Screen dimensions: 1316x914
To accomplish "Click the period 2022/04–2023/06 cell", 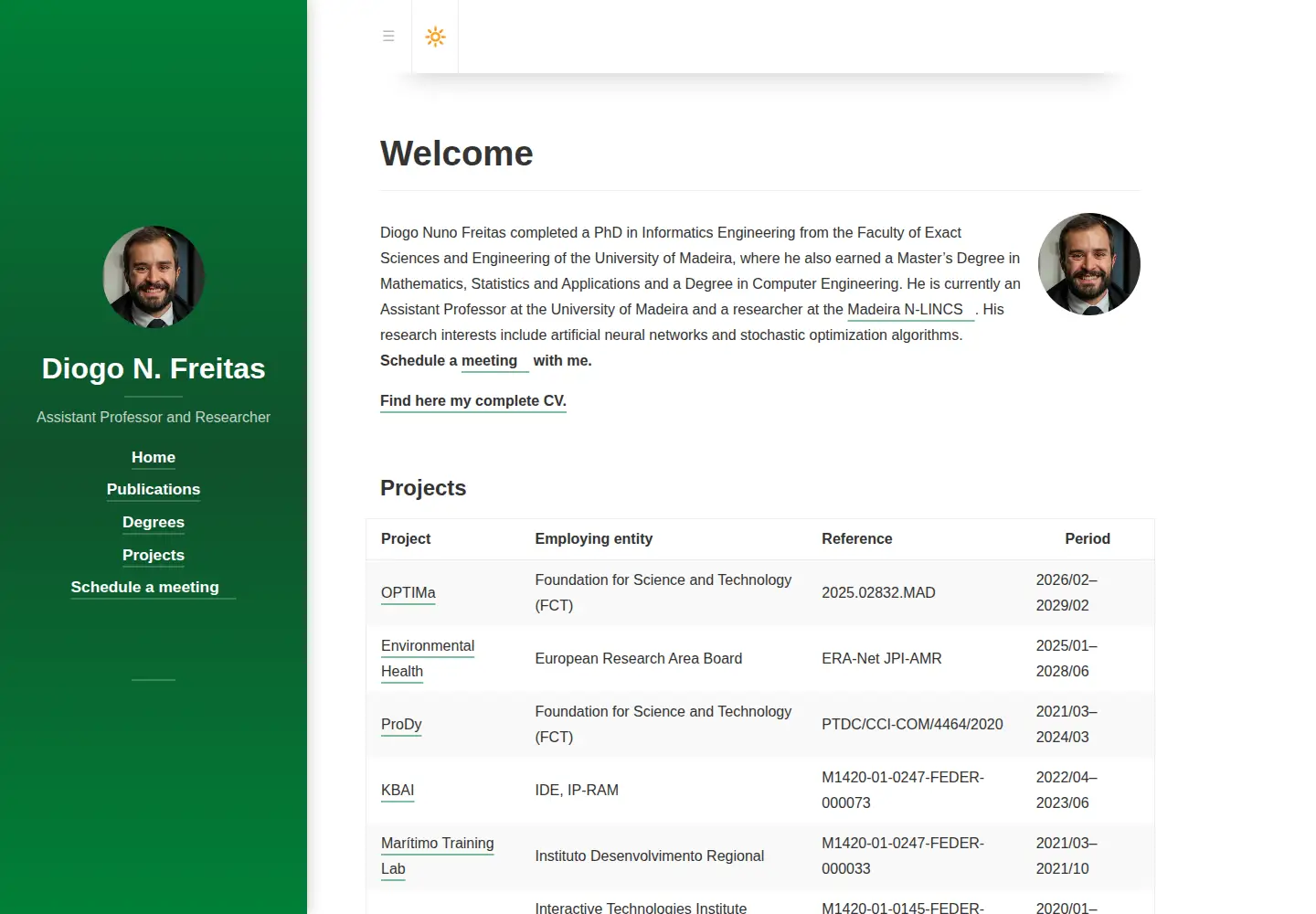I will 1067,790.
